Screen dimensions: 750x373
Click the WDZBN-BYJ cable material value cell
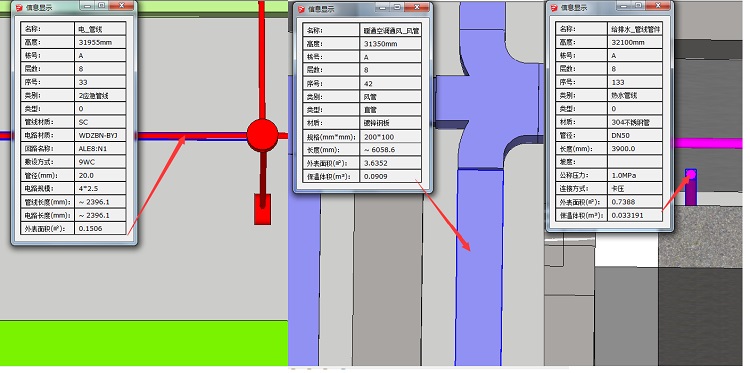point(100,135)
